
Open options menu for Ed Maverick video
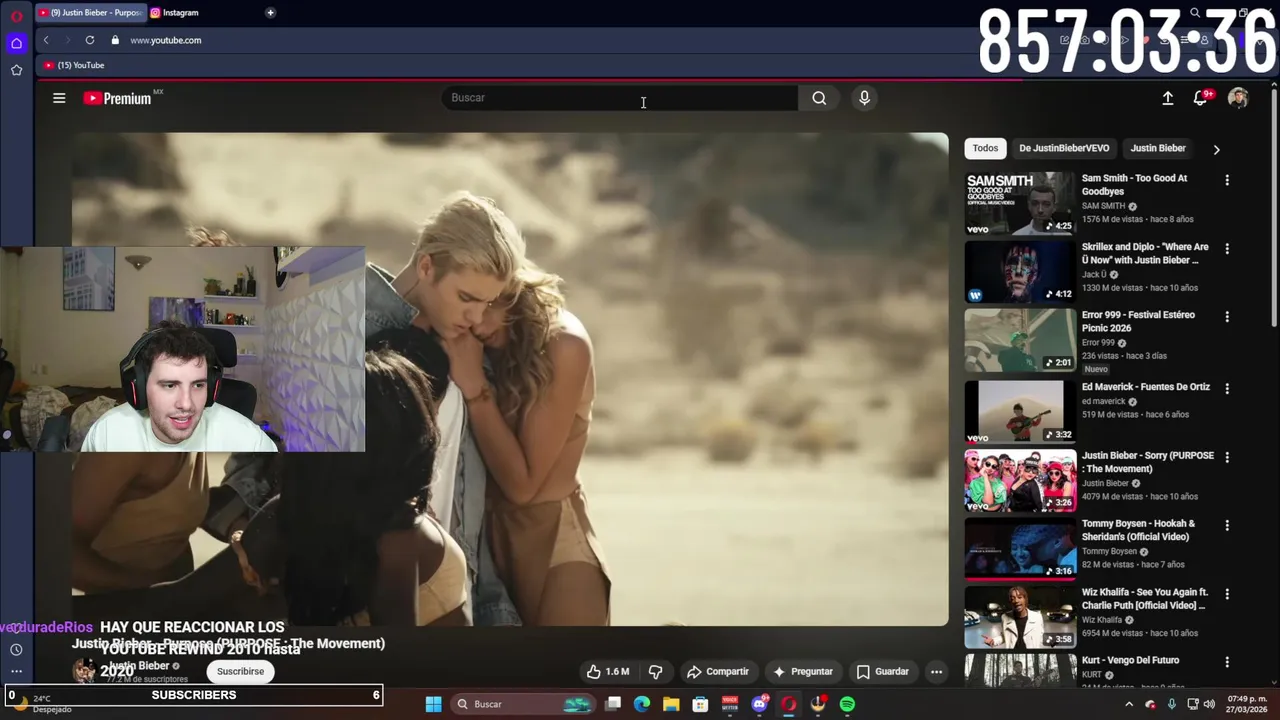point(1227,388)
